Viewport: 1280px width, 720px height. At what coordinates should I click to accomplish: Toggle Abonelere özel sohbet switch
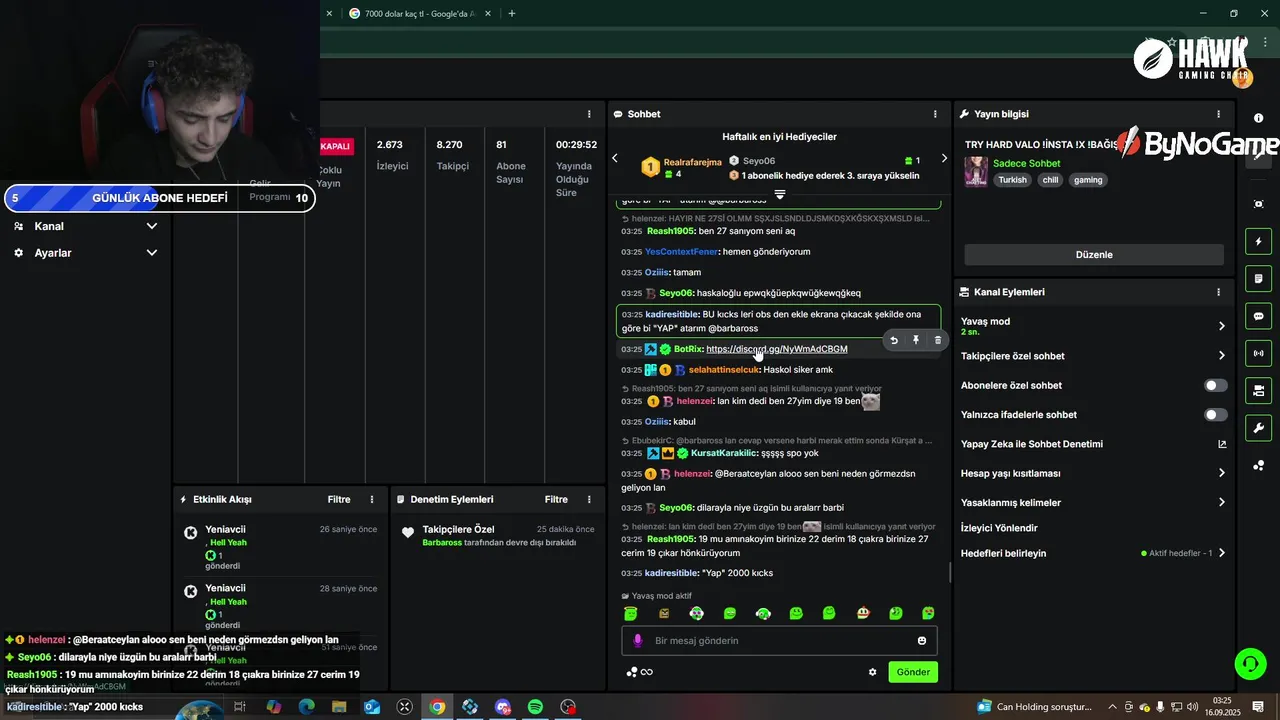(x=1216, y=385)
